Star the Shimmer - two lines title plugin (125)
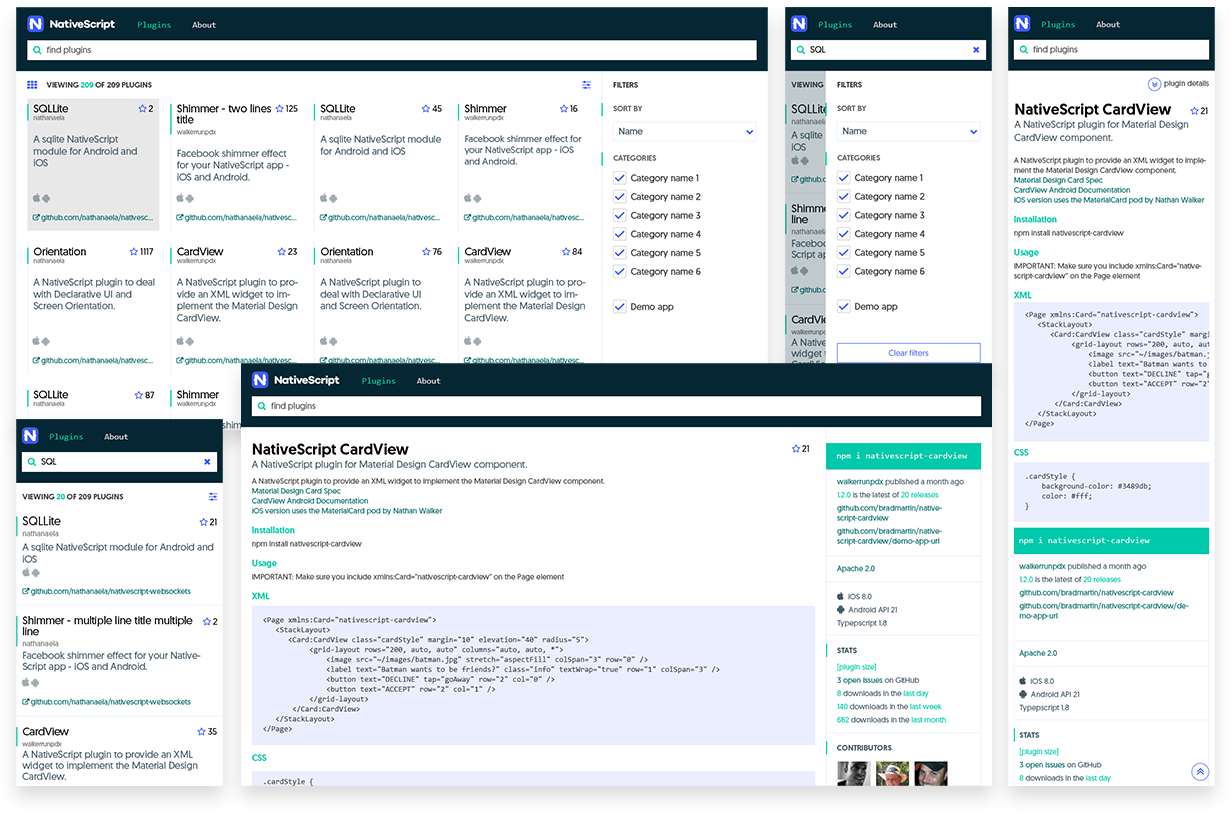Screen dimensions: 1231x813 (x=280, y=109)
